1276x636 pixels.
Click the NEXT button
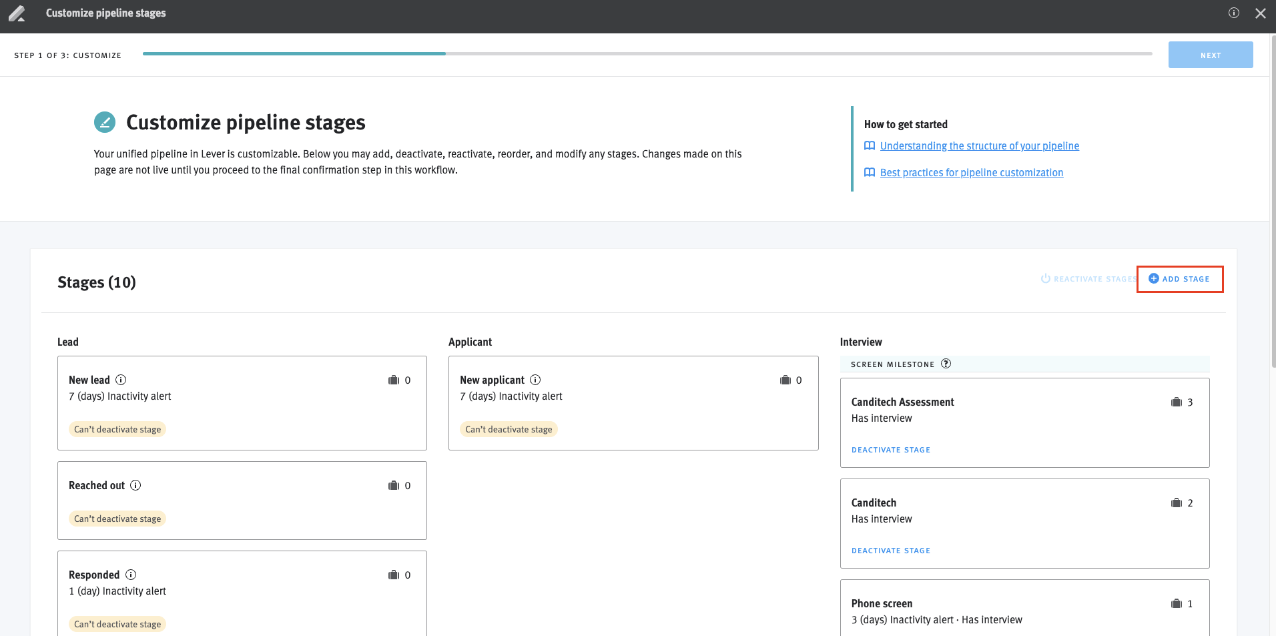1210,55
